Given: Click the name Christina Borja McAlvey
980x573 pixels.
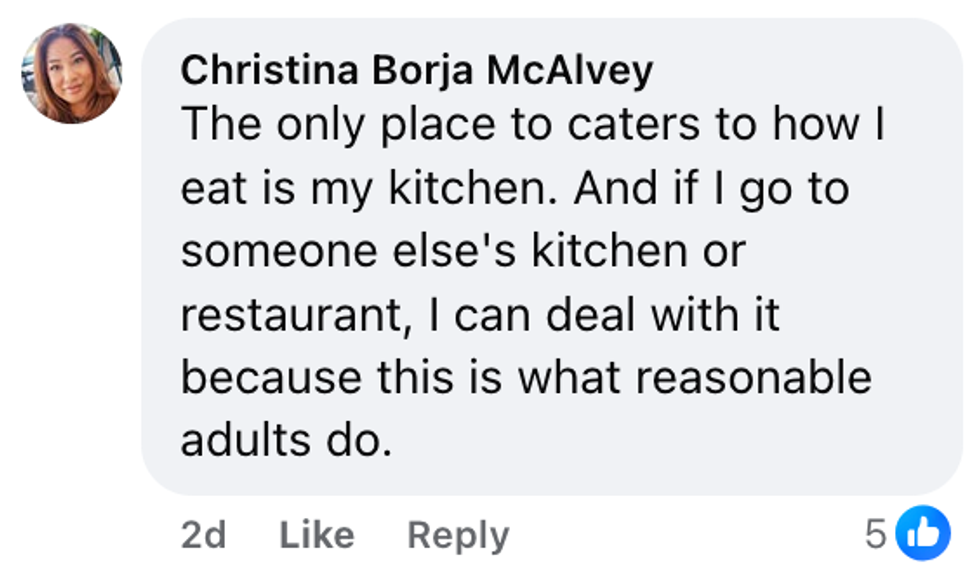Looking at the screenshot, I should pyautogui.click(x=417, y=70).
